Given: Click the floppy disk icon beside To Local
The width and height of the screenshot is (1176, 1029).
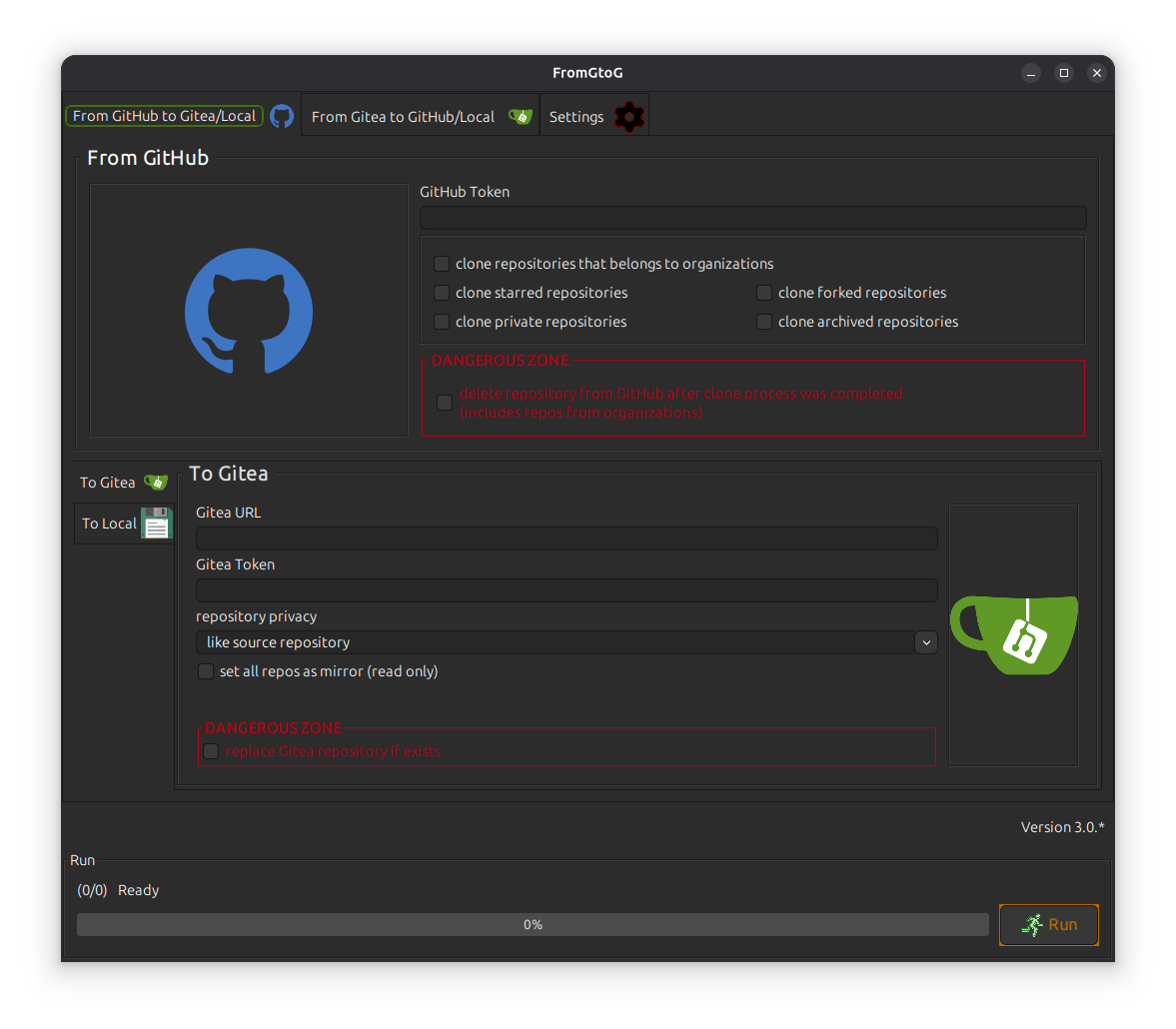Looking at the screenshot, I should (x=157, y=522).
